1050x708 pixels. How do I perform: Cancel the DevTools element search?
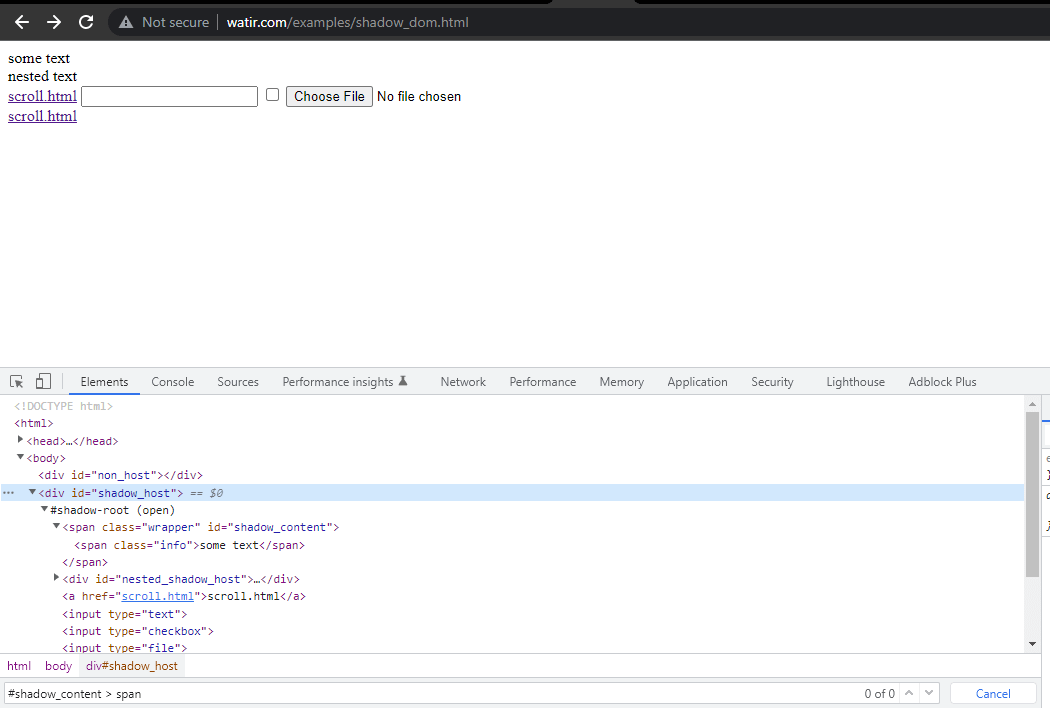click(993, 693)
